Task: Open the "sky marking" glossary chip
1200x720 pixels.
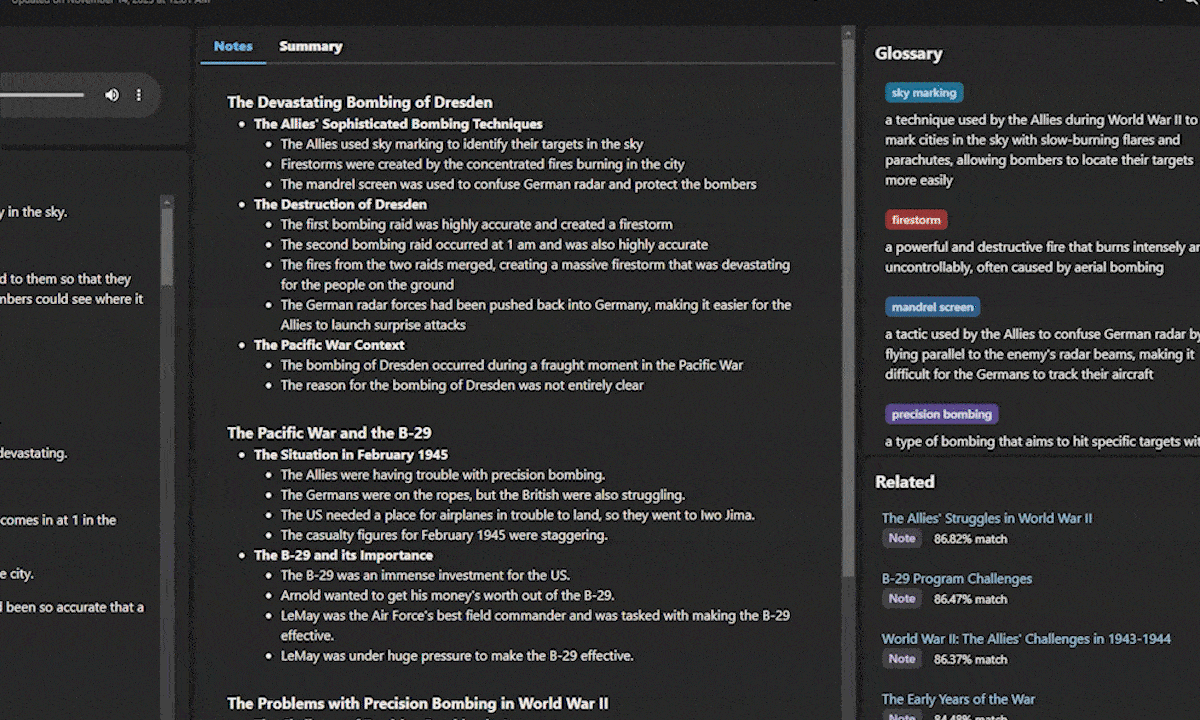Action: click(x=923, y=92)
